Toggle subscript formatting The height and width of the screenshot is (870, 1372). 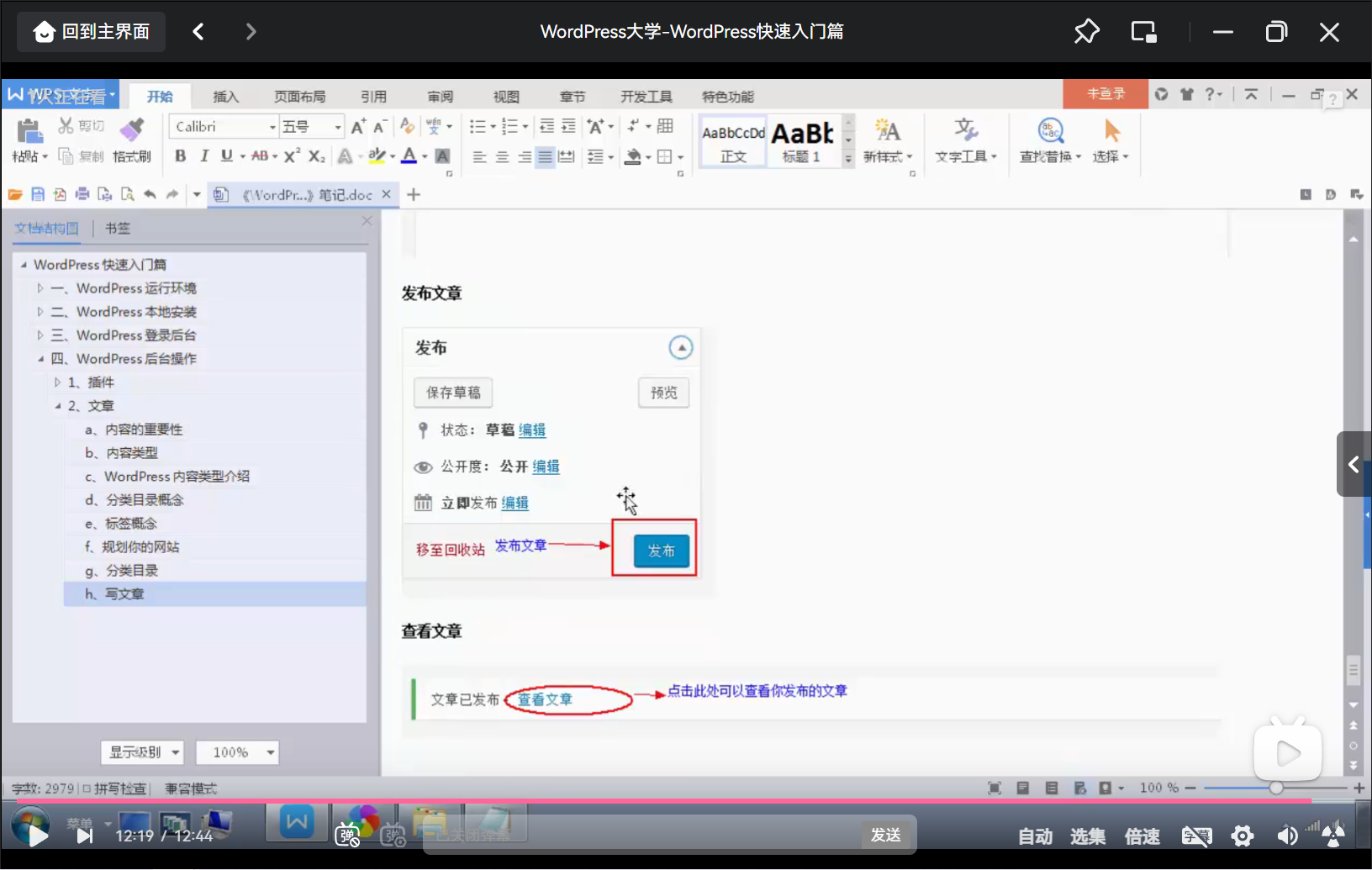click(316, 156)
